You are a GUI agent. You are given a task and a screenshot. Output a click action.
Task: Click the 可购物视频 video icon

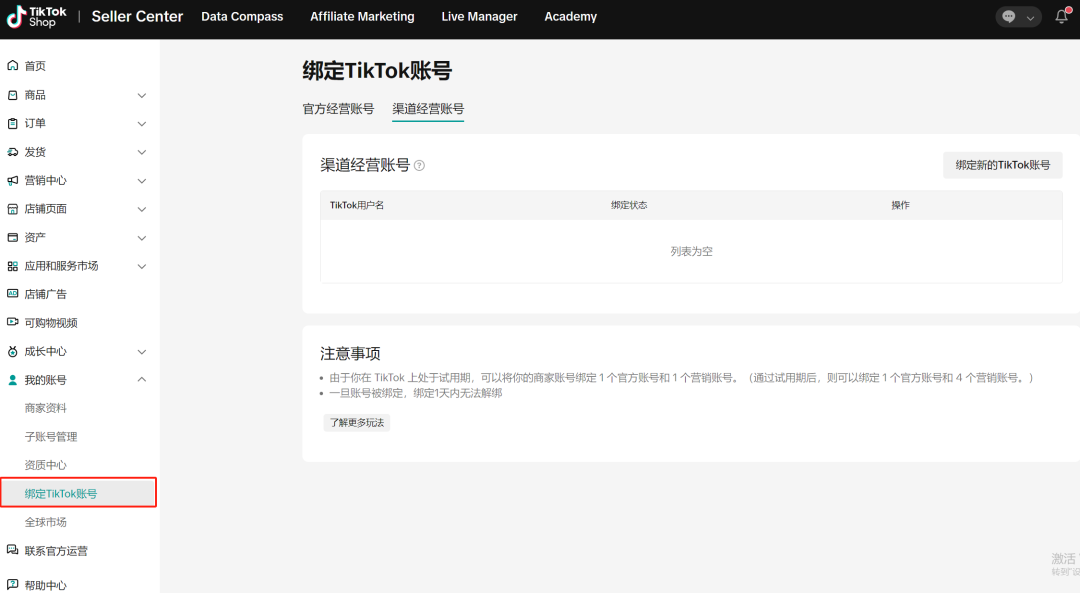click(x=13, y=323)
